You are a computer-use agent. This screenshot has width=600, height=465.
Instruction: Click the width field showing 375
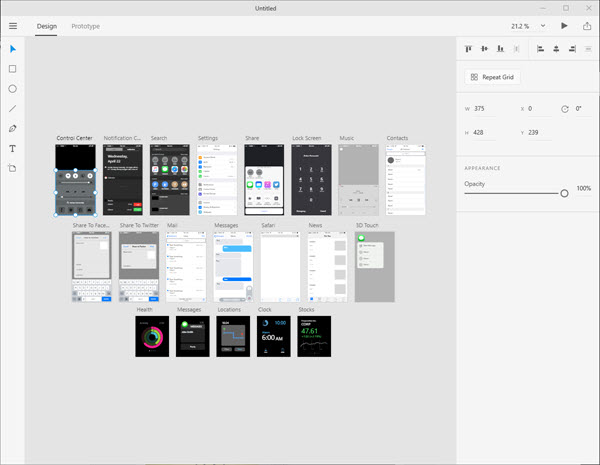click(x=484, y=109)
